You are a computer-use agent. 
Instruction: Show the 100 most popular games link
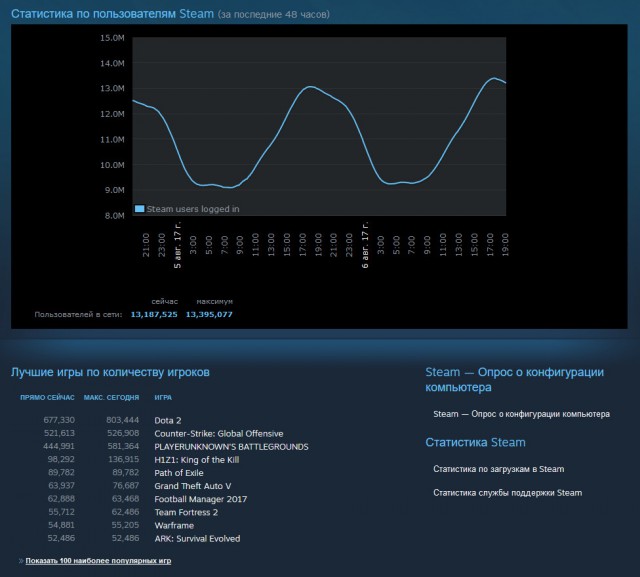point(98,561)
